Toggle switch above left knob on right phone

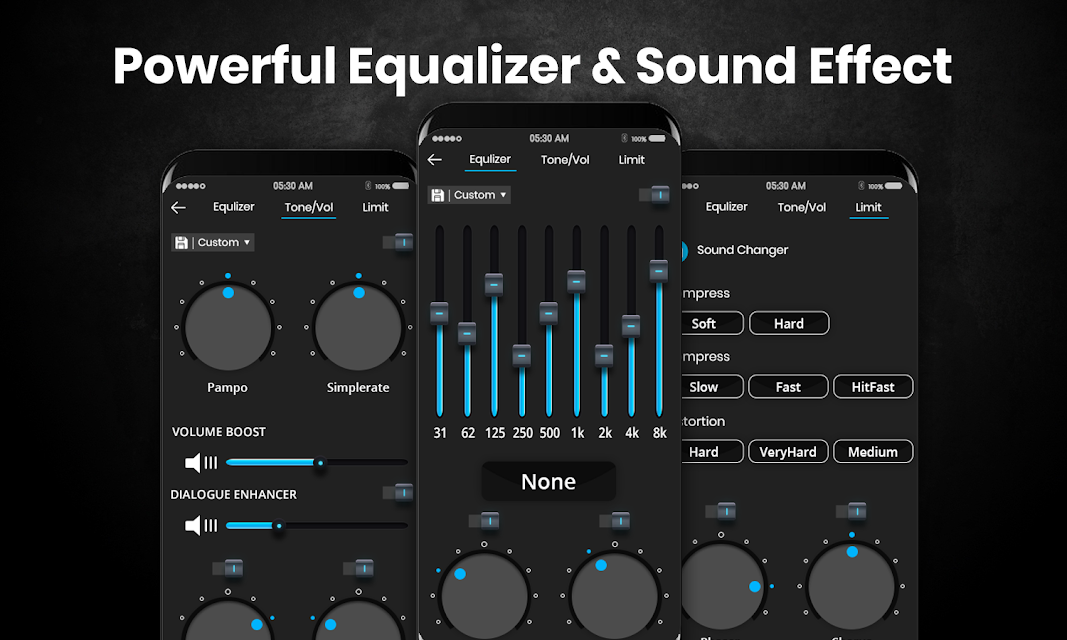click(x=720, y=511)
